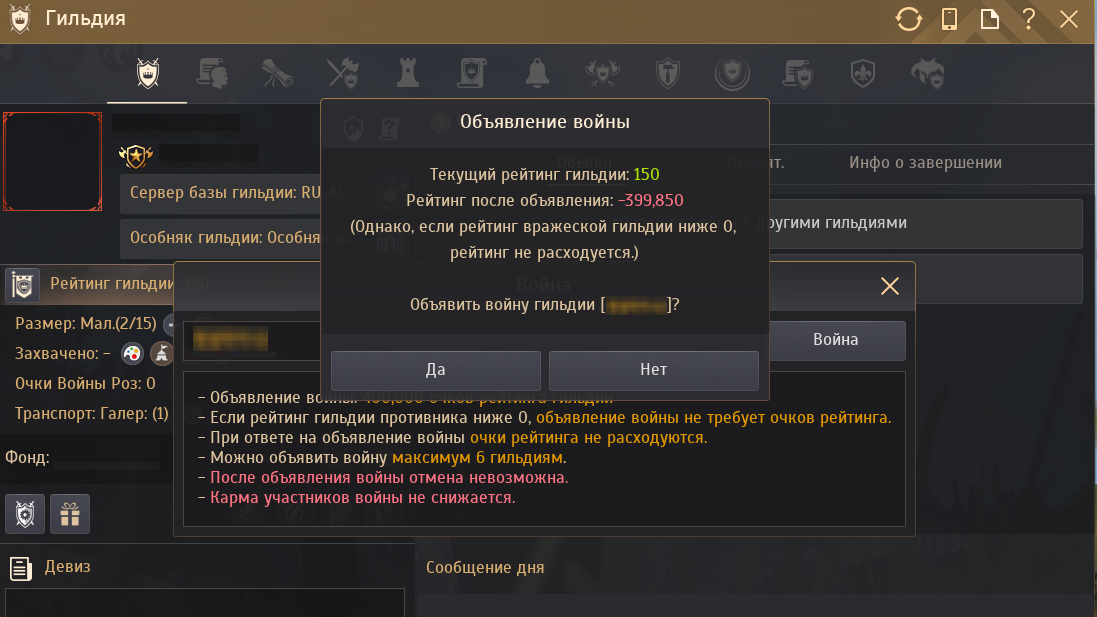Confirm war declaration with Да button
Screen dimensions: 1097x617
435,370
